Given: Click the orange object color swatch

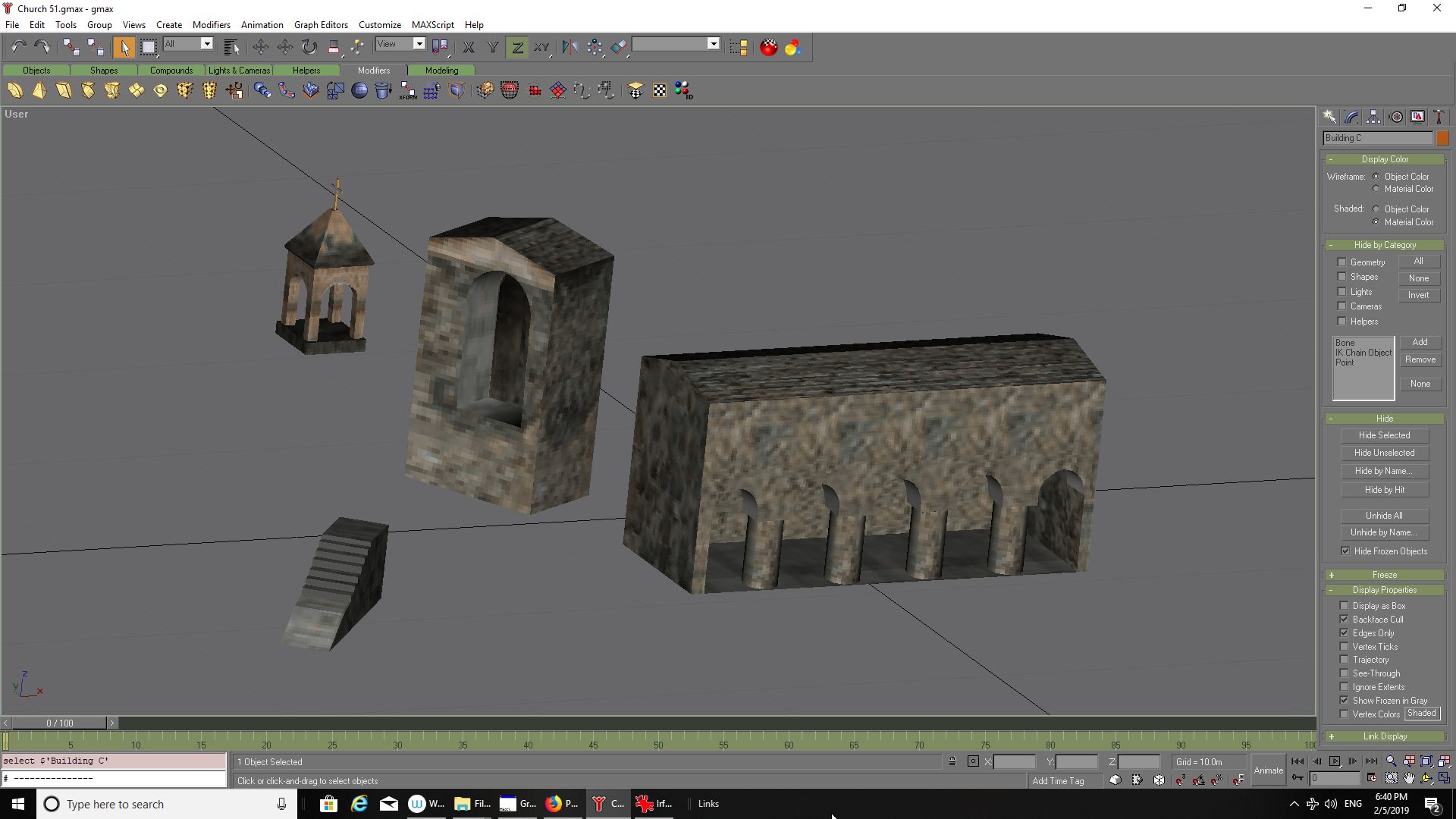Looking at the screenshot, I should point(1442,138).
